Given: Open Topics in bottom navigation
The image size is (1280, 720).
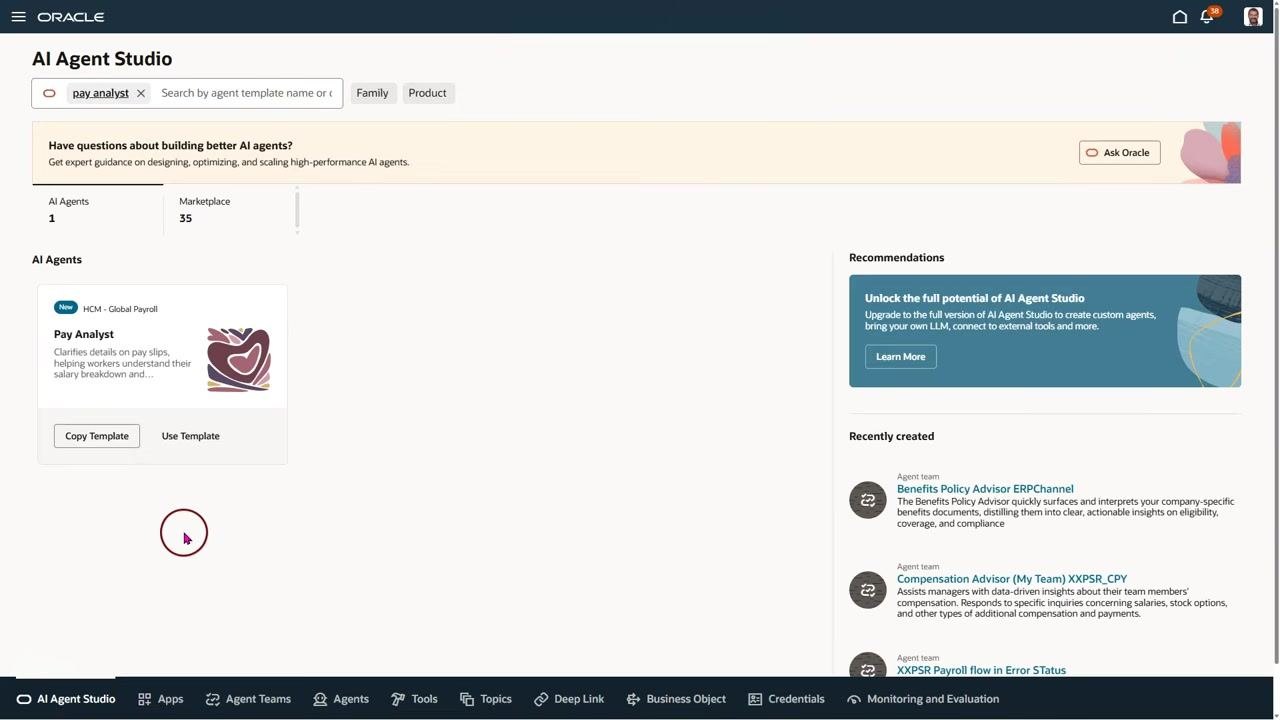Looking at the screenshot, I should [486, 699].
